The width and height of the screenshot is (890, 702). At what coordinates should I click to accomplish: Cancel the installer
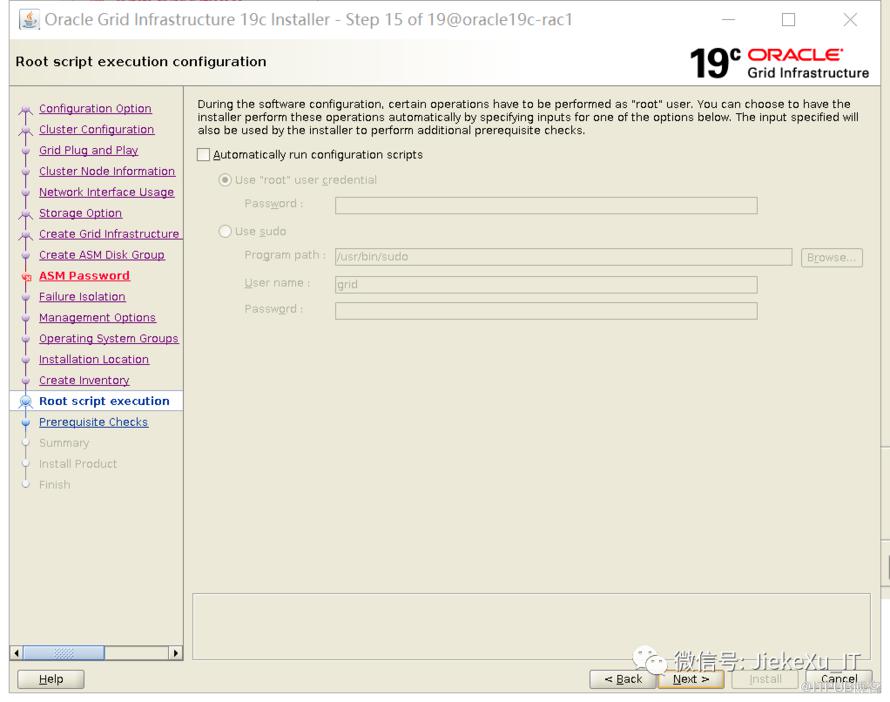839,679
